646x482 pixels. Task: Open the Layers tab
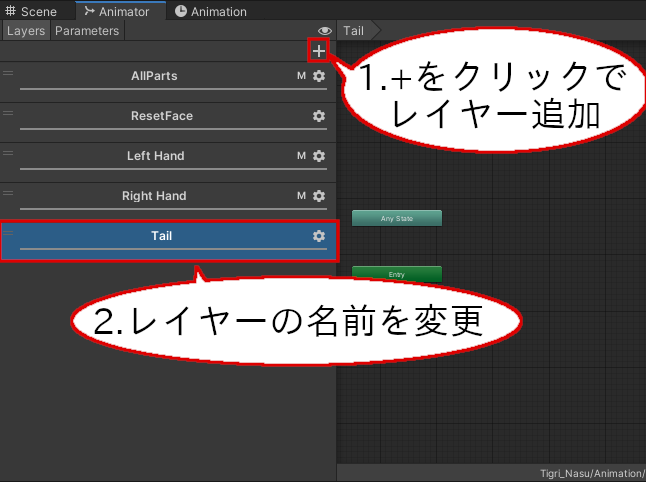26,31
